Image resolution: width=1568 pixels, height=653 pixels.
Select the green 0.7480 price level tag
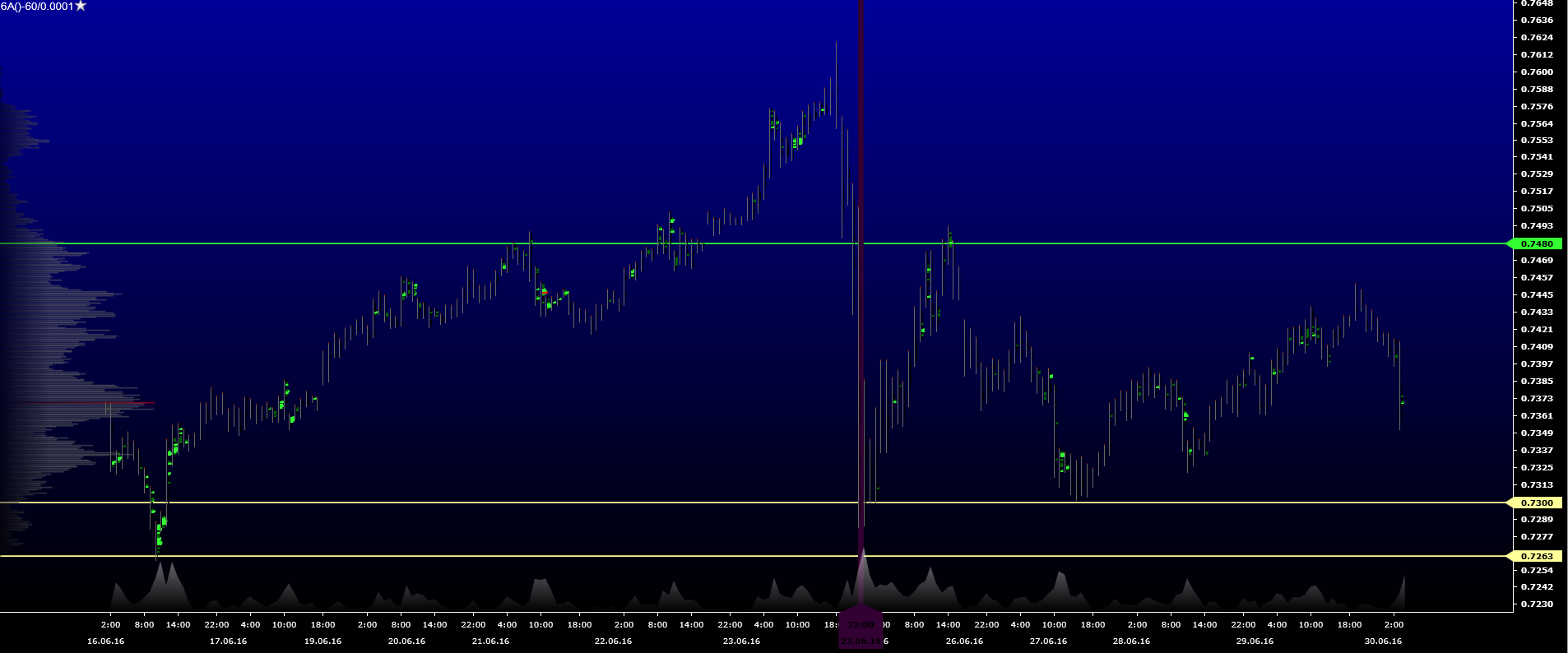tap(1536, 243)
